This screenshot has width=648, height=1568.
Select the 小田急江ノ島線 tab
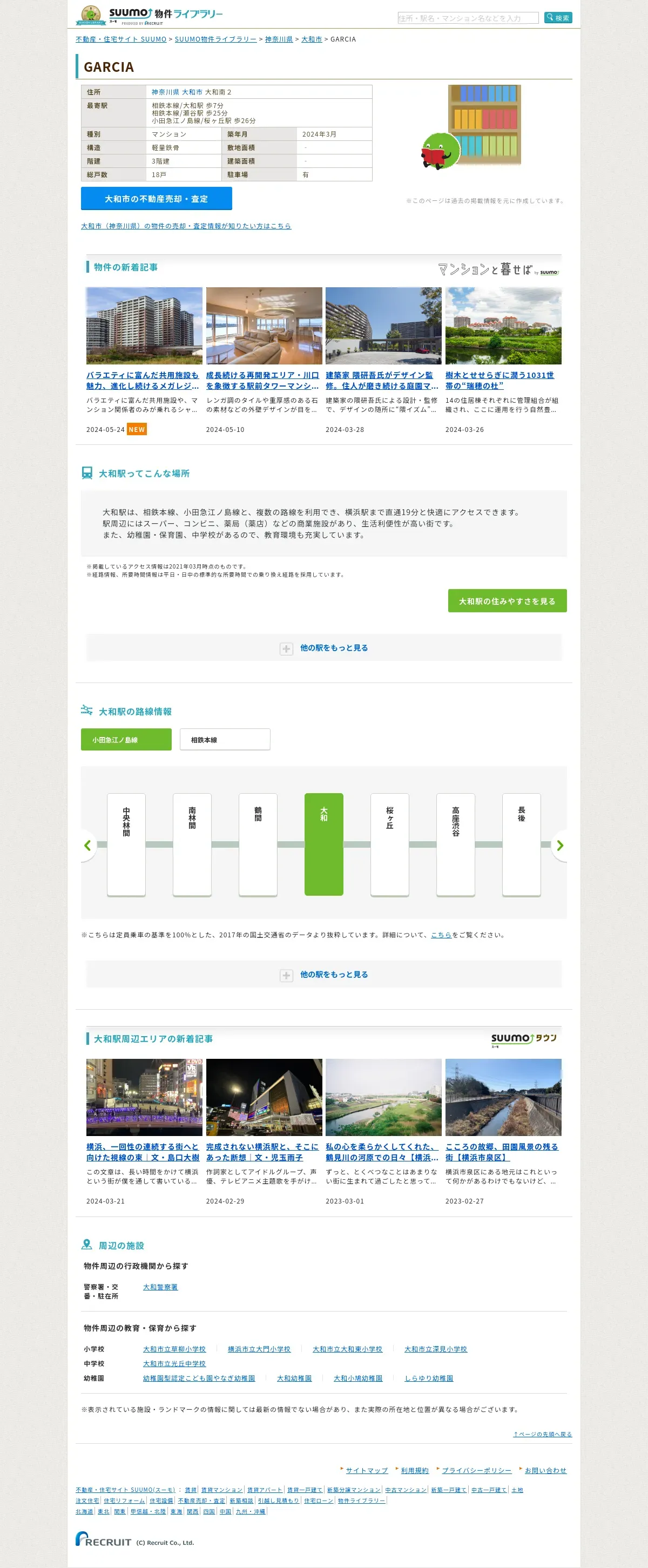click(x=126, y=740)
